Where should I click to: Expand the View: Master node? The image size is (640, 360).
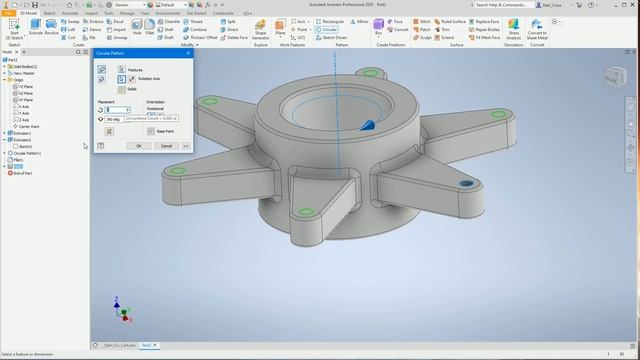point(4,73)
